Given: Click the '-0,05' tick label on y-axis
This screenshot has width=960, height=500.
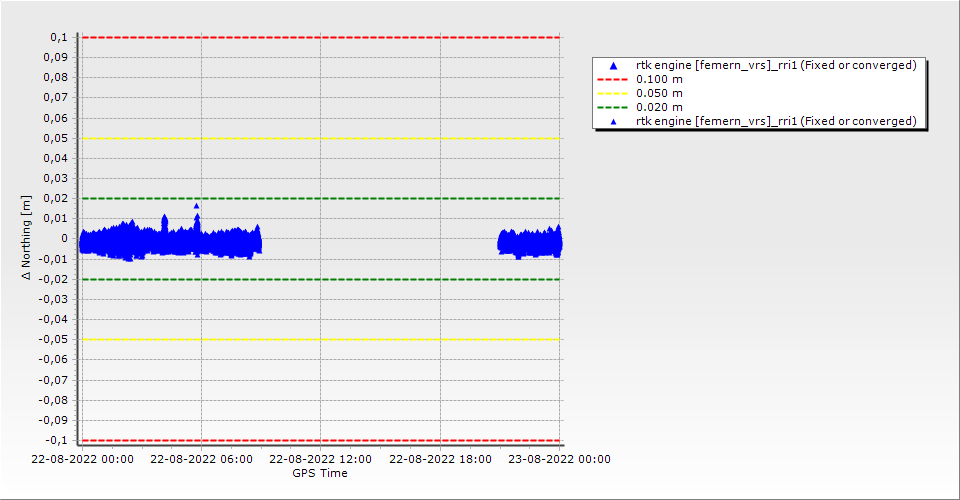Looking at the screenshot, I should [54, 339].
